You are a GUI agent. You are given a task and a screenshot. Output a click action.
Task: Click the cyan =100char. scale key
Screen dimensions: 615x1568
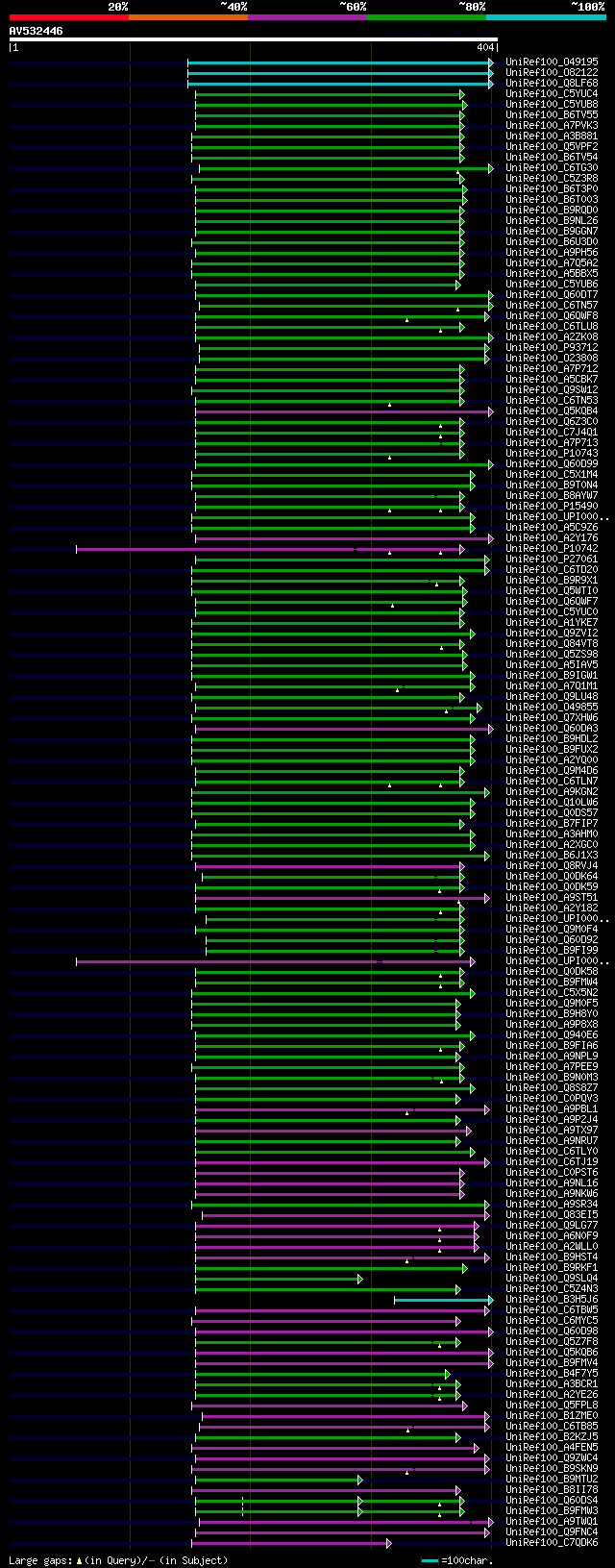pos(430,1560)
